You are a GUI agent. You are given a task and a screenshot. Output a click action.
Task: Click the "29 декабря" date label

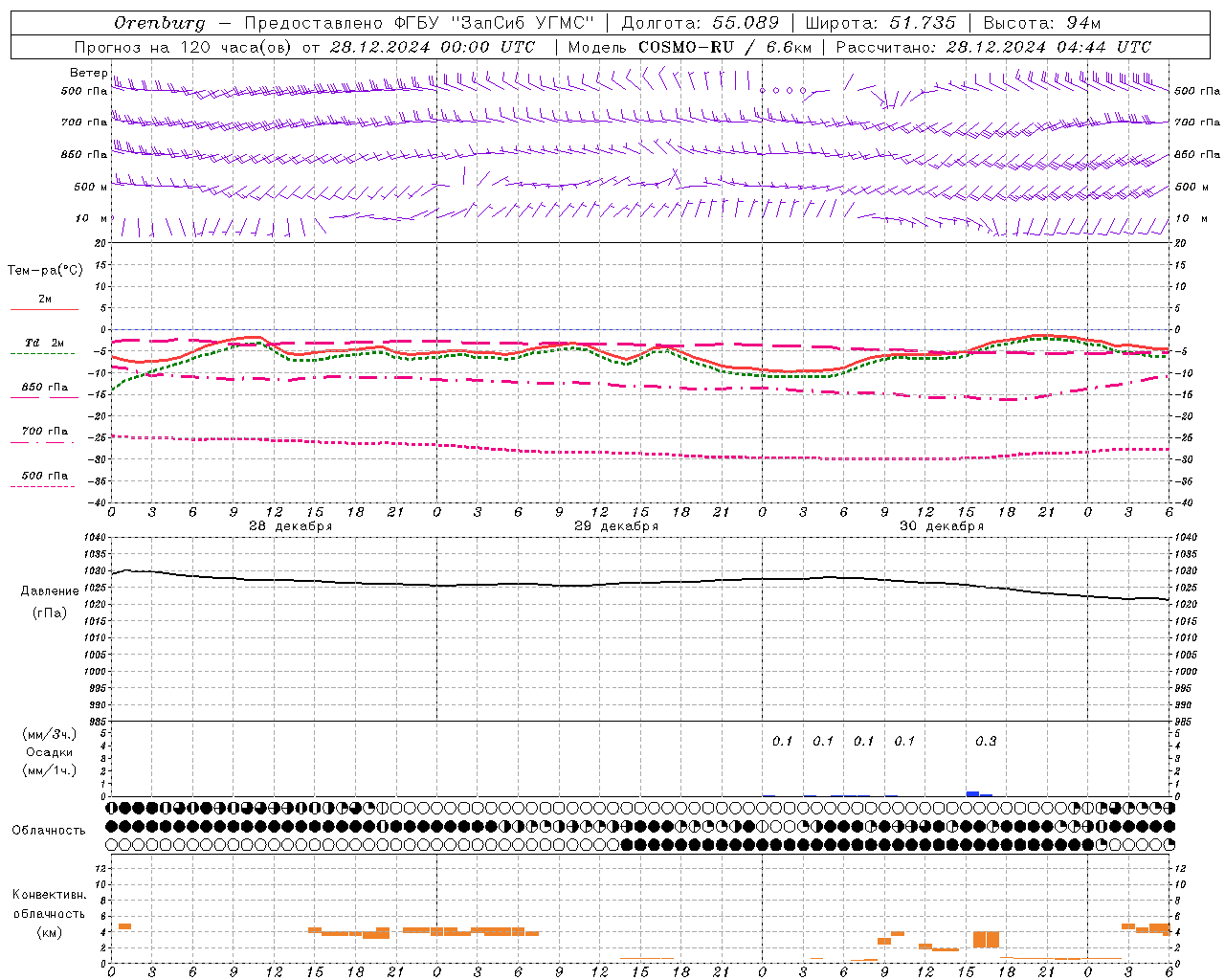click(616, 526)
